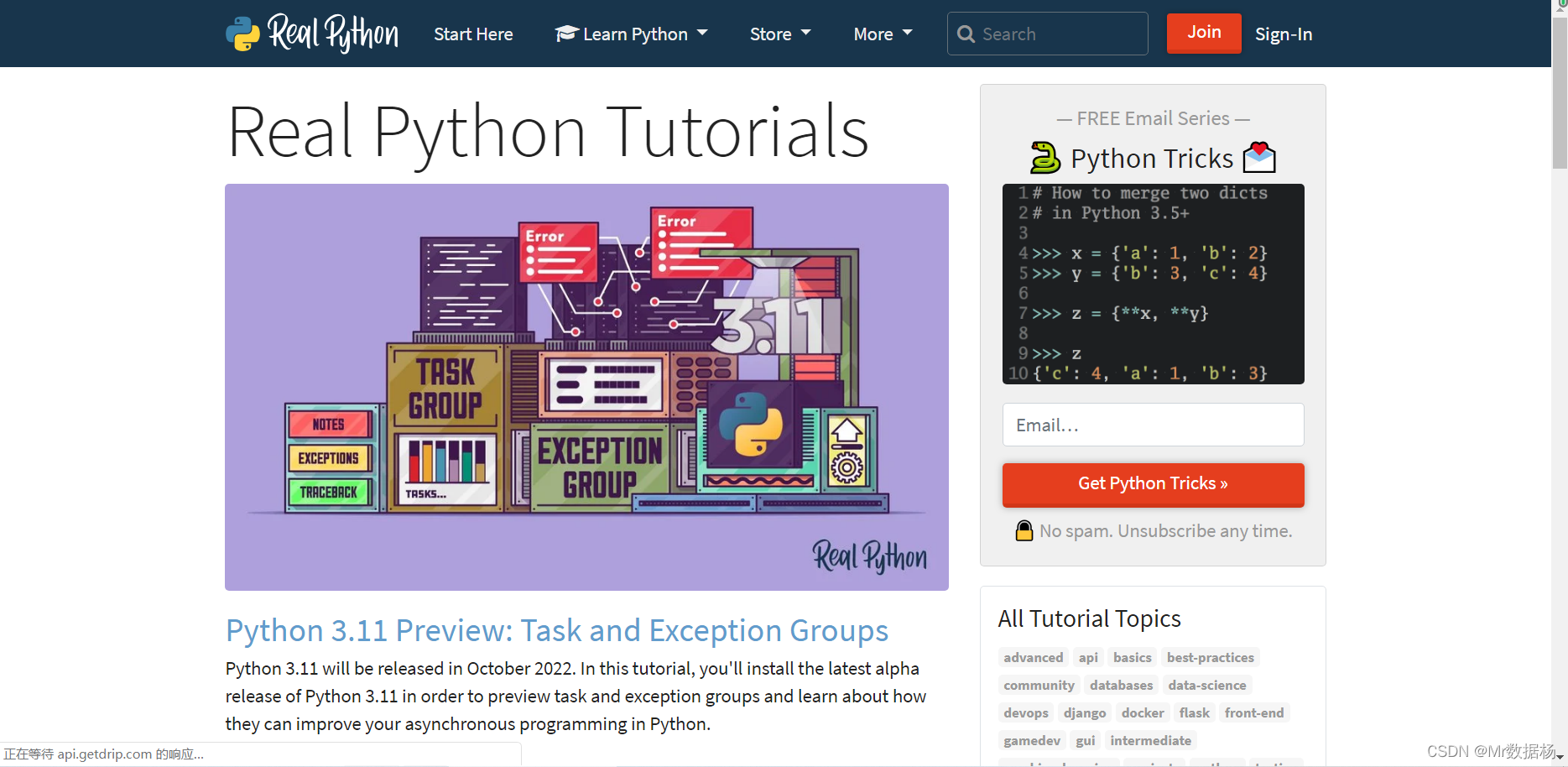Click the No spam. Unsubscribe any time text
This screenshot has width=1568, height=767.
1165,531
